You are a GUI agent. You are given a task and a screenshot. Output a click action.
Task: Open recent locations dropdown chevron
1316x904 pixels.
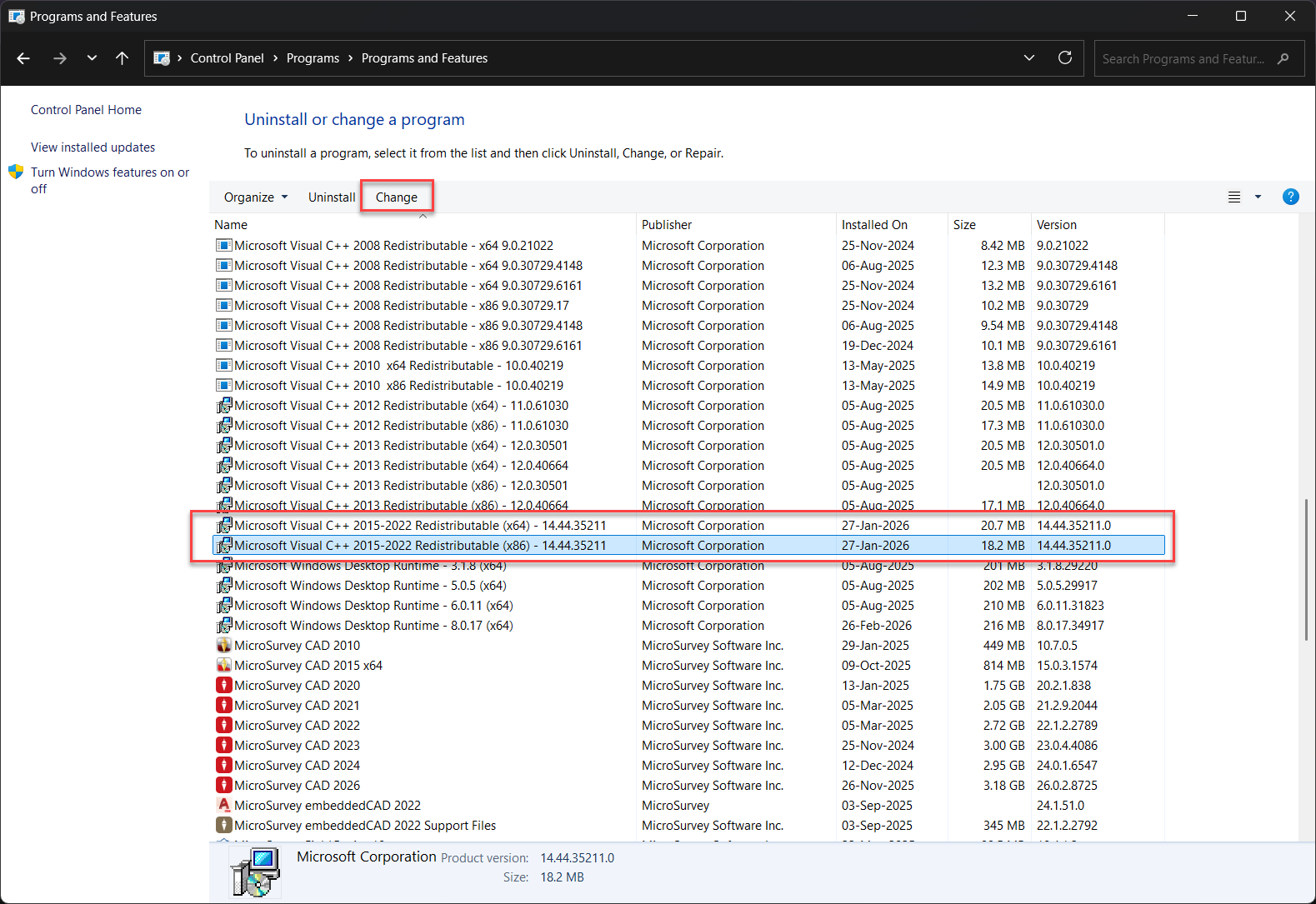[92, 58]
